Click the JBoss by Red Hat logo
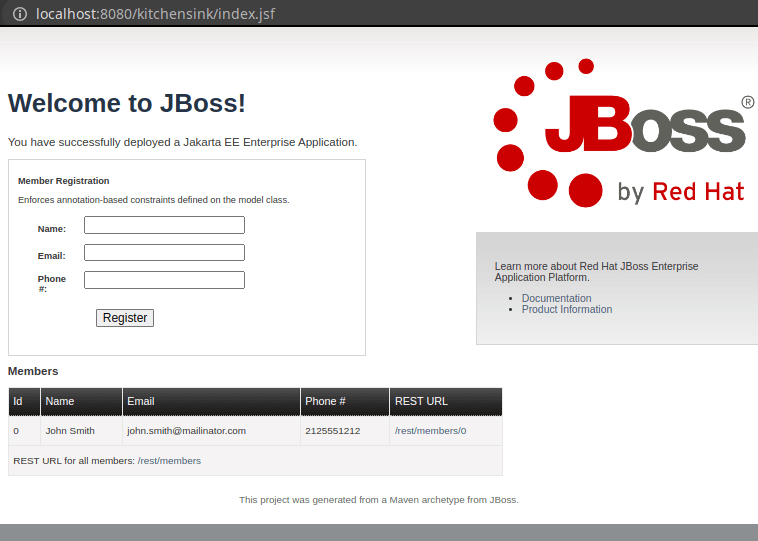The height and width of the screenshot is (541, 758). (622, 133)
